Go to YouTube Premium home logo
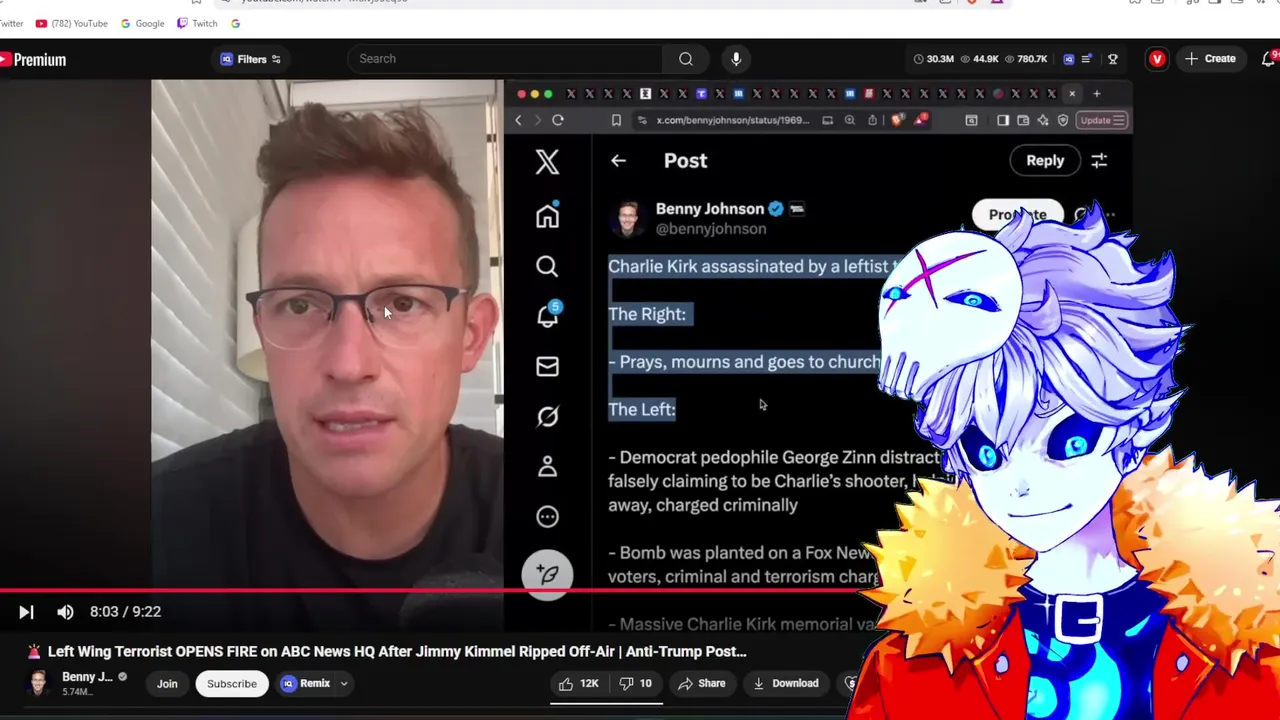The height and width of the screenshot is (720, 1280). (33, 60)
